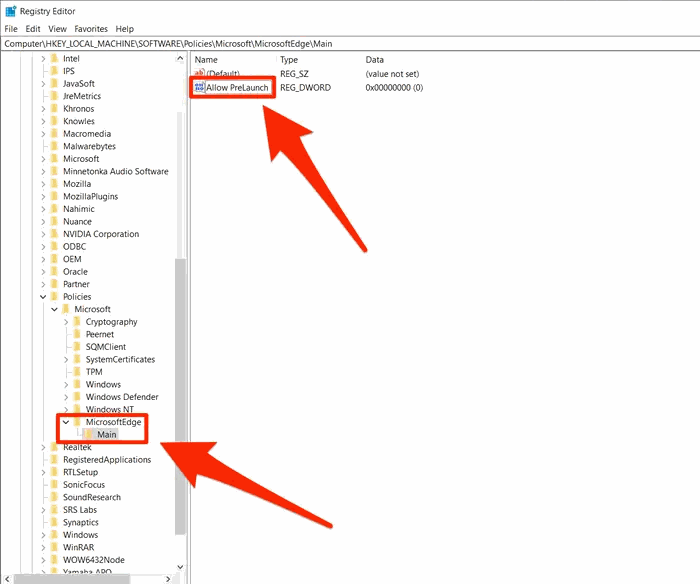Click the Khronos folder icon
This screenshot has height=584, width=700.
(55, 108)
